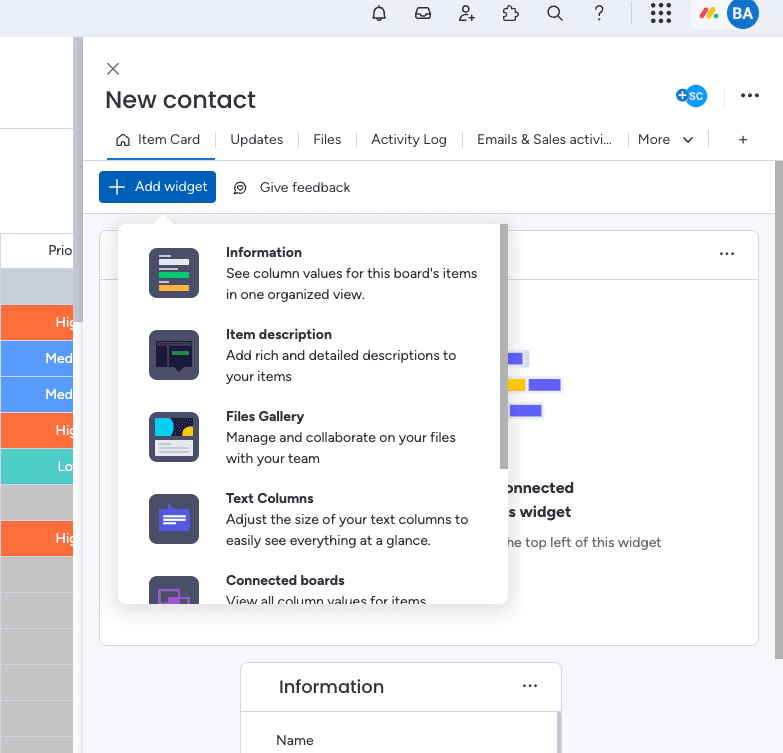Click the Give feedback link

point(292,187)
